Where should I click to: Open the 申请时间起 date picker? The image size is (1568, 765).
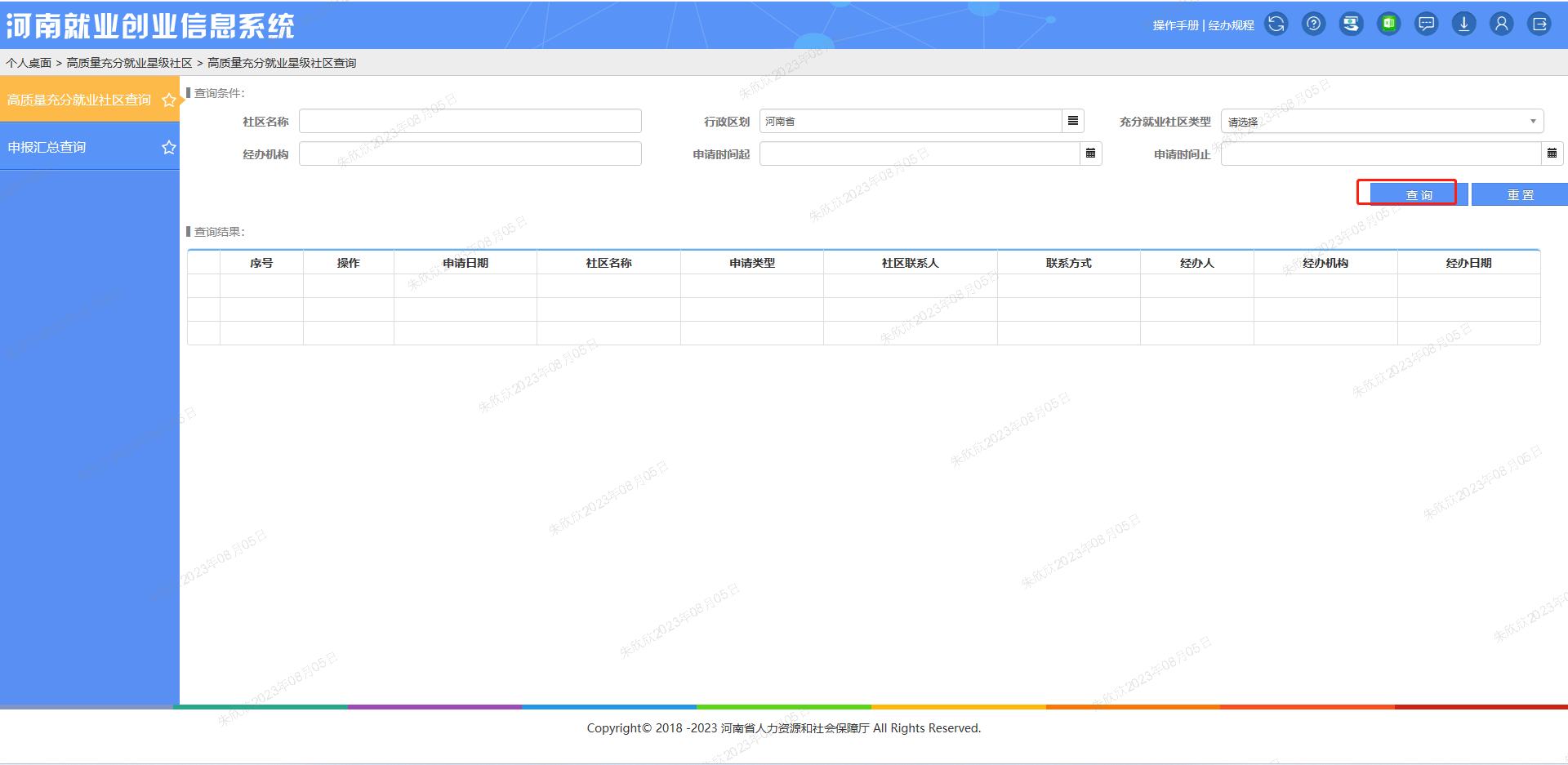point(1090,153)
